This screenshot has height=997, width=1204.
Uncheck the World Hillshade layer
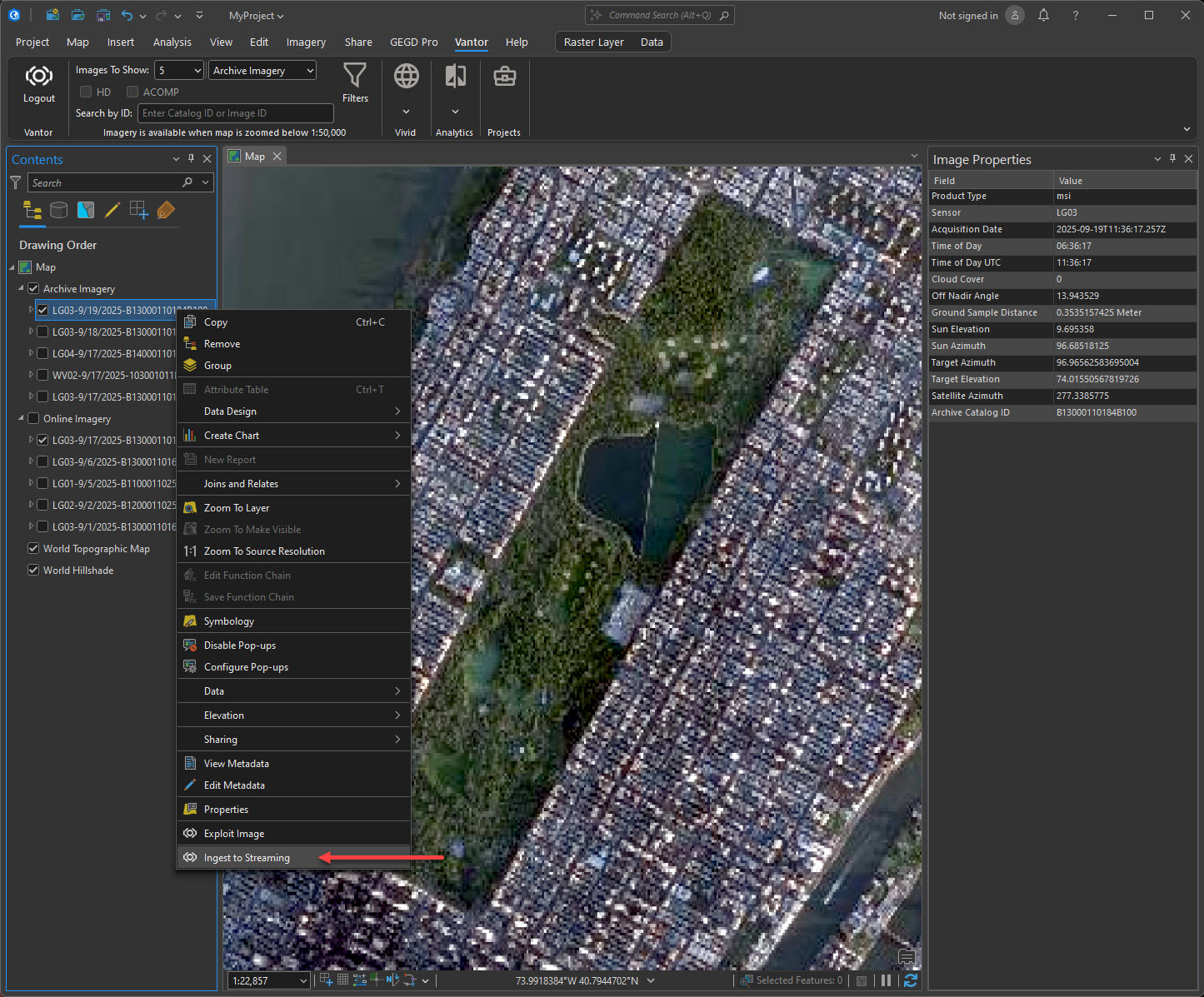(33, 571)
